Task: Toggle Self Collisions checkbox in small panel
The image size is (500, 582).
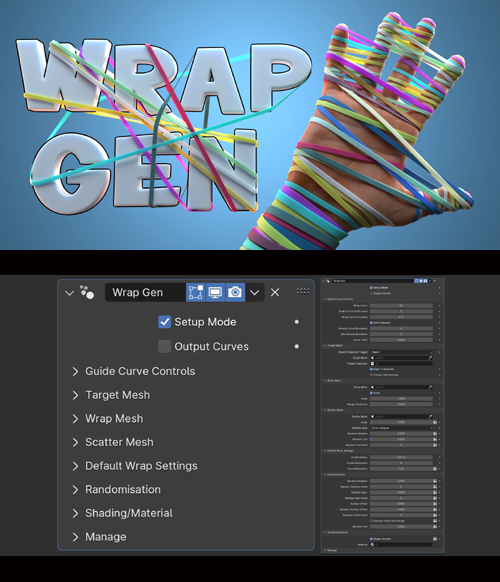Action: pyautogui.click(x=371, y=323)
